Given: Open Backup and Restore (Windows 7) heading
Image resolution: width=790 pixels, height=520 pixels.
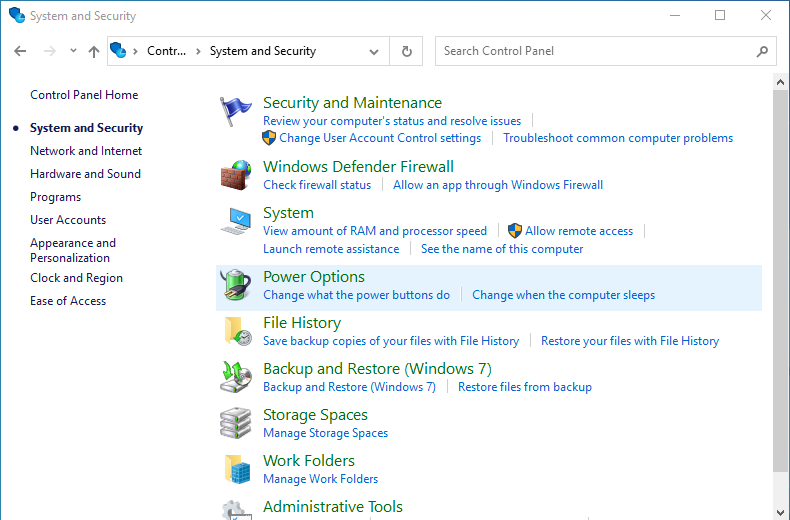Looking at the screenshot, I should [377, 369].
